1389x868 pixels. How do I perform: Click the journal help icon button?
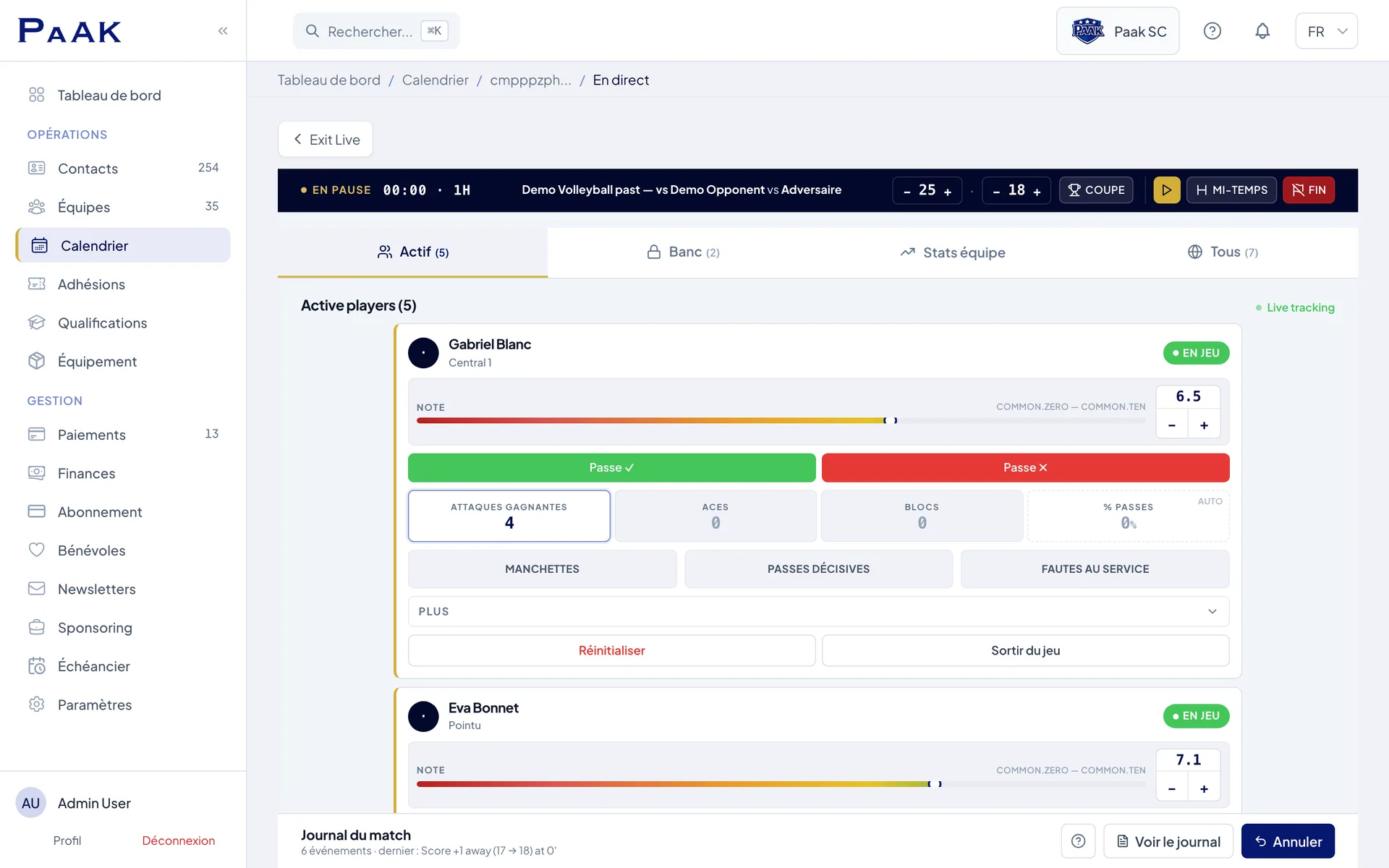pyautogui.click(x=1078, y=841)
